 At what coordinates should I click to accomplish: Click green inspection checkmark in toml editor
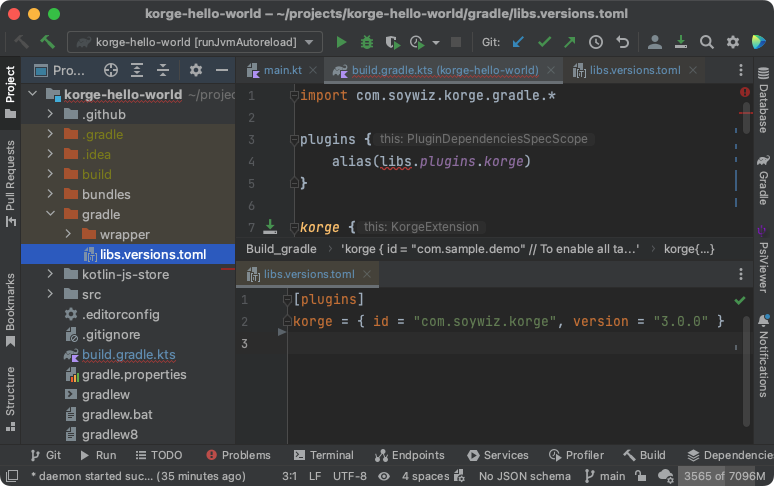point(739,300)
